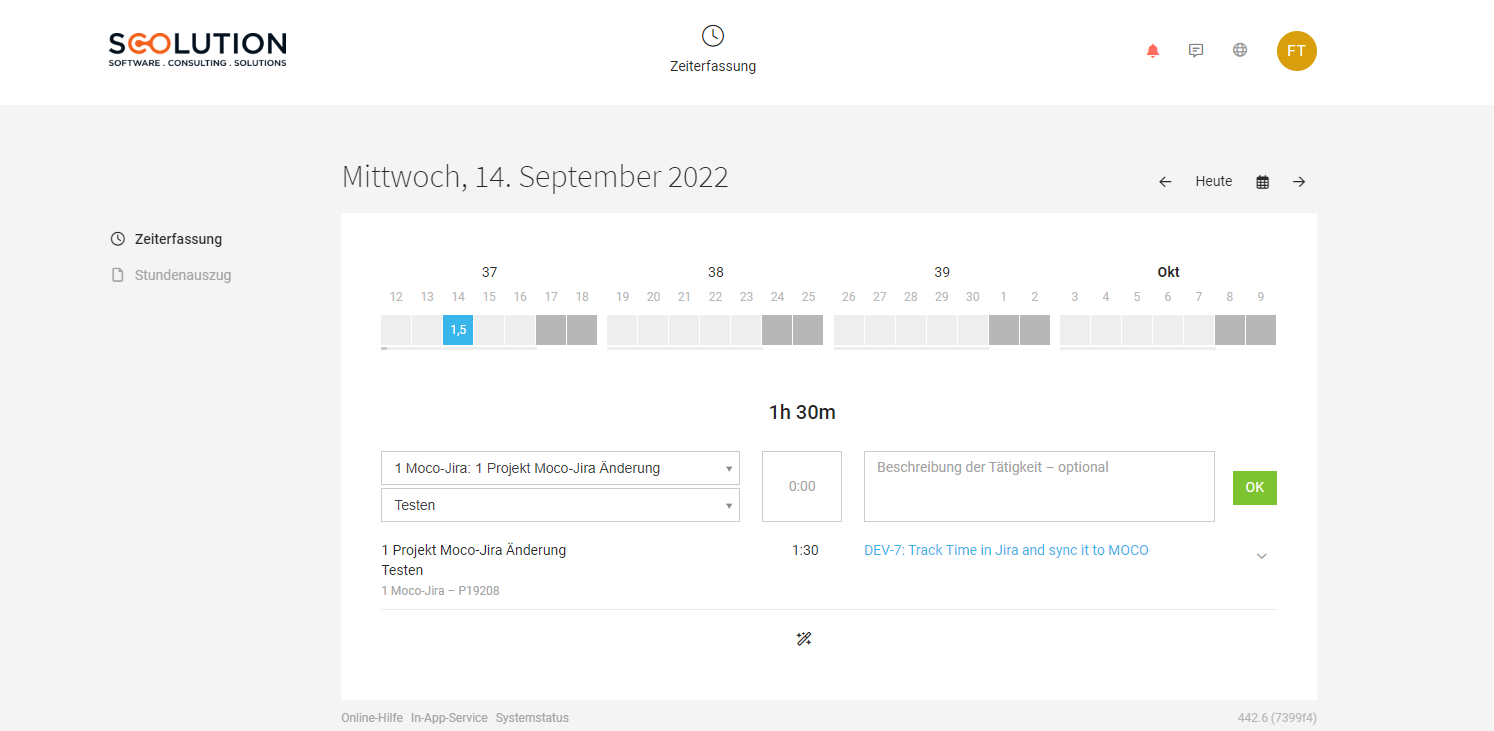Select the highlighted day 14 cell
Viewport: 1494px width, 731px height.
(x=458, y=330)
